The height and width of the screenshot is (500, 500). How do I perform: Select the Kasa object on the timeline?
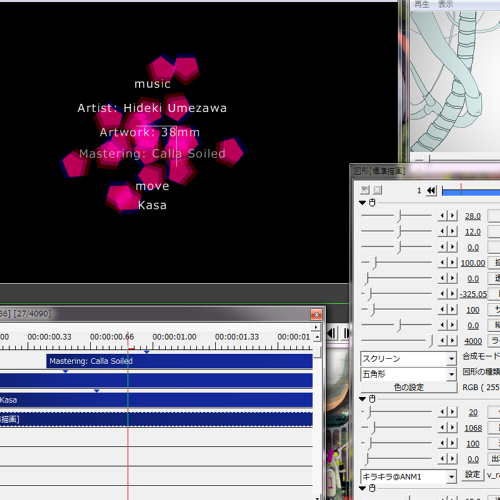tap(156, 400)
